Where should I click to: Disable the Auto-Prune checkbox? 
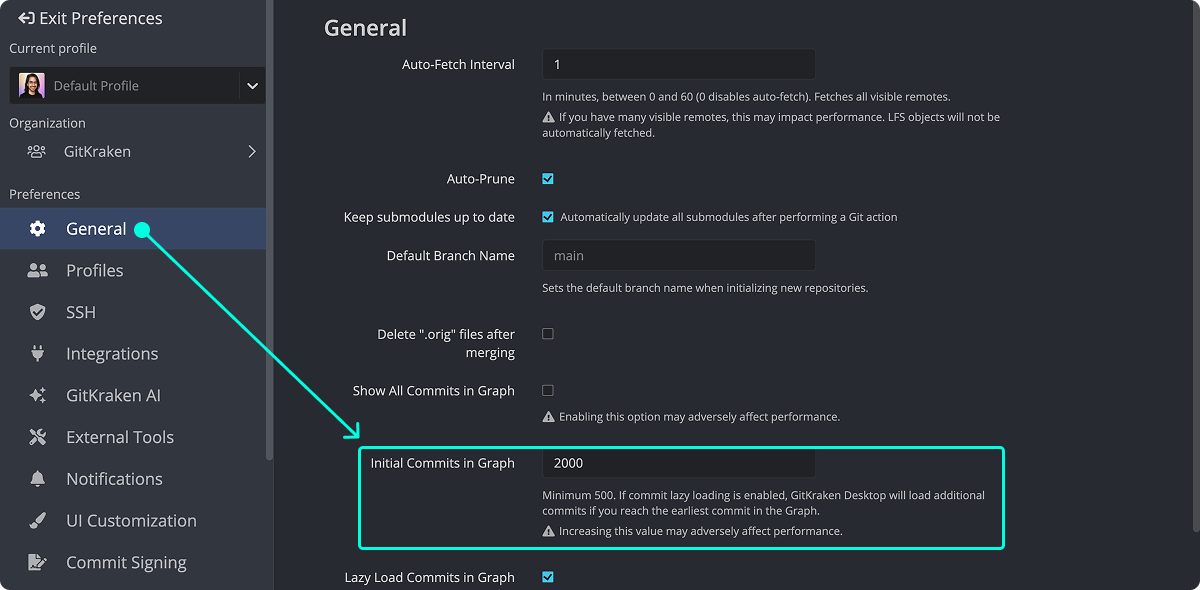(x=548, y=179)
